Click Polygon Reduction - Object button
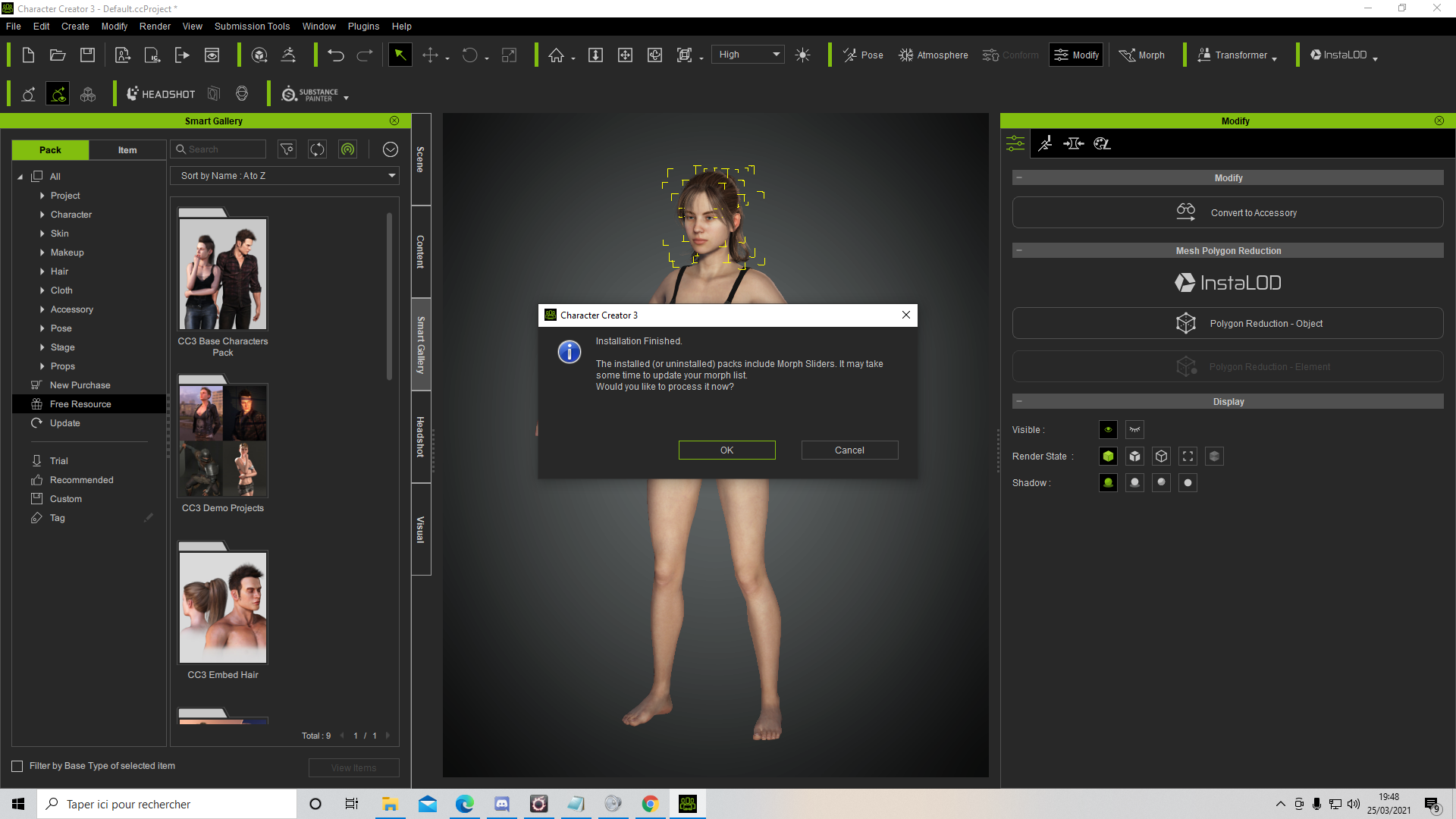The image size is (1456, 819). [1227, 323]
